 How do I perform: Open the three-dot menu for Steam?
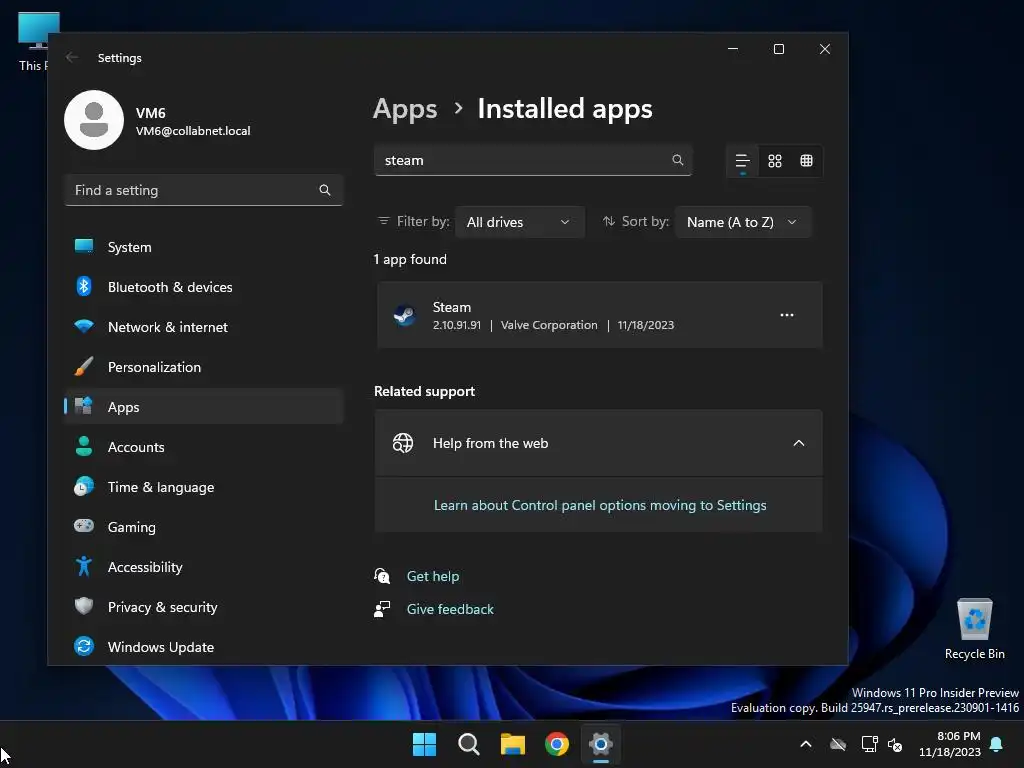(787, 315)
